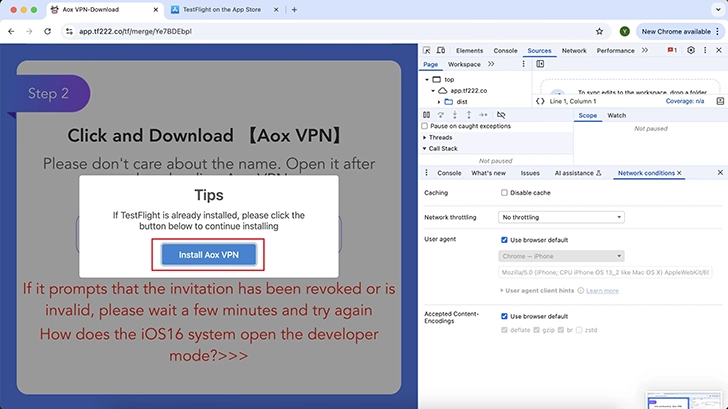The height and width of the screenshot is (409, 728).
Task: Toggle the device toolbar icon
Action: [x=441, y=50]
